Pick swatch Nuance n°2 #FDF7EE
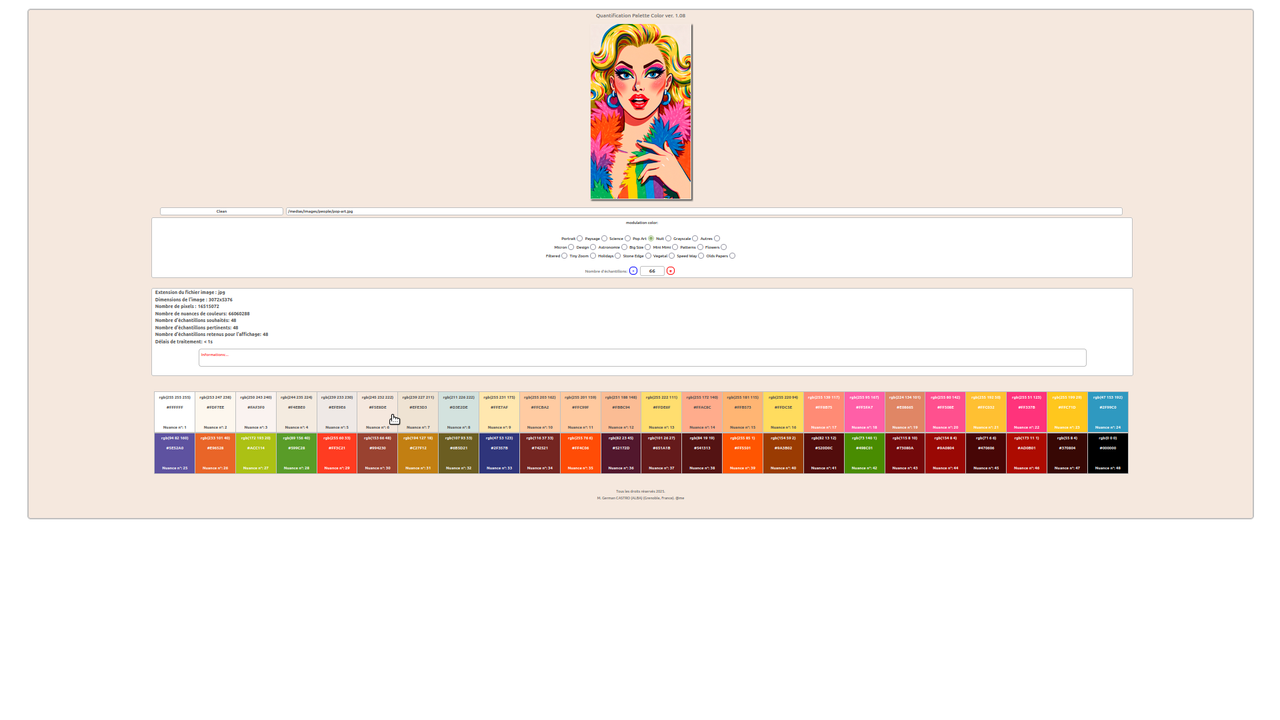The height and width of the screenshot is (720, 1280). click(x=215, y=412)
